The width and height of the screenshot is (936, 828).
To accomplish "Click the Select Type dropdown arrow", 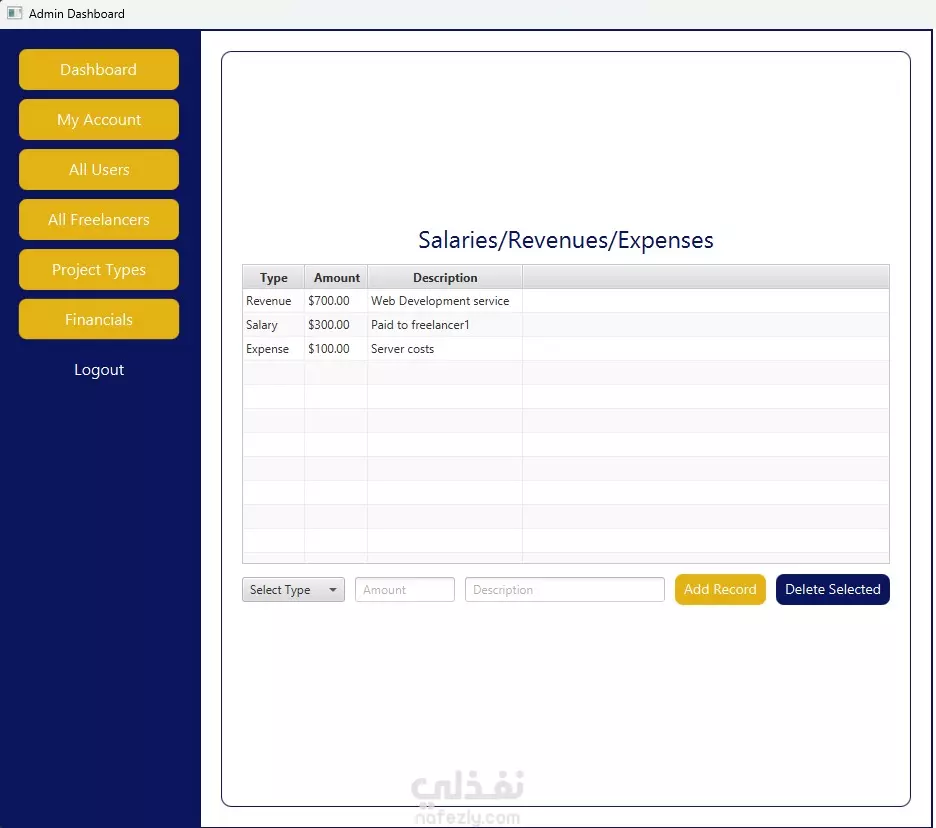I will (332, 590).
